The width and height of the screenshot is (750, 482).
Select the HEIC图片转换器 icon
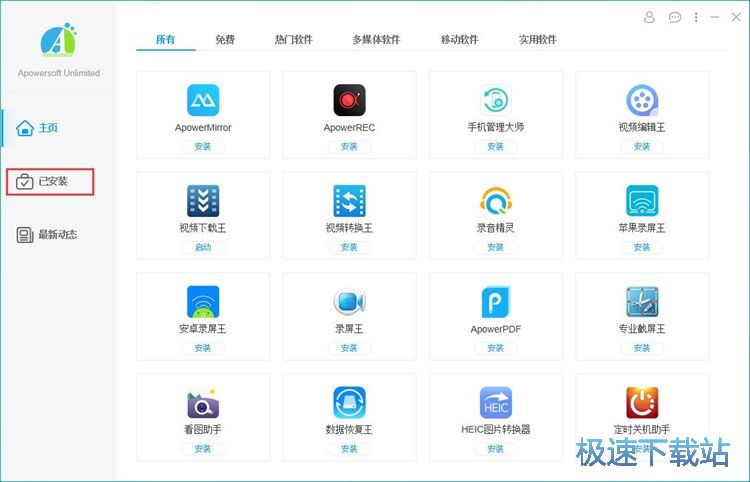pos(496,403)
